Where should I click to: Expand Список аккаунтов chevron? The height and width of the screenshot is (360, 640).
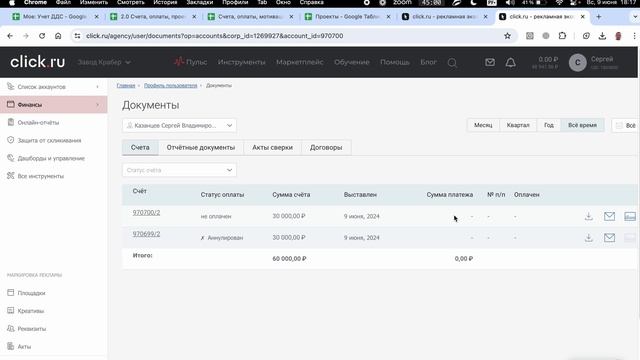(x=97, y=87)
